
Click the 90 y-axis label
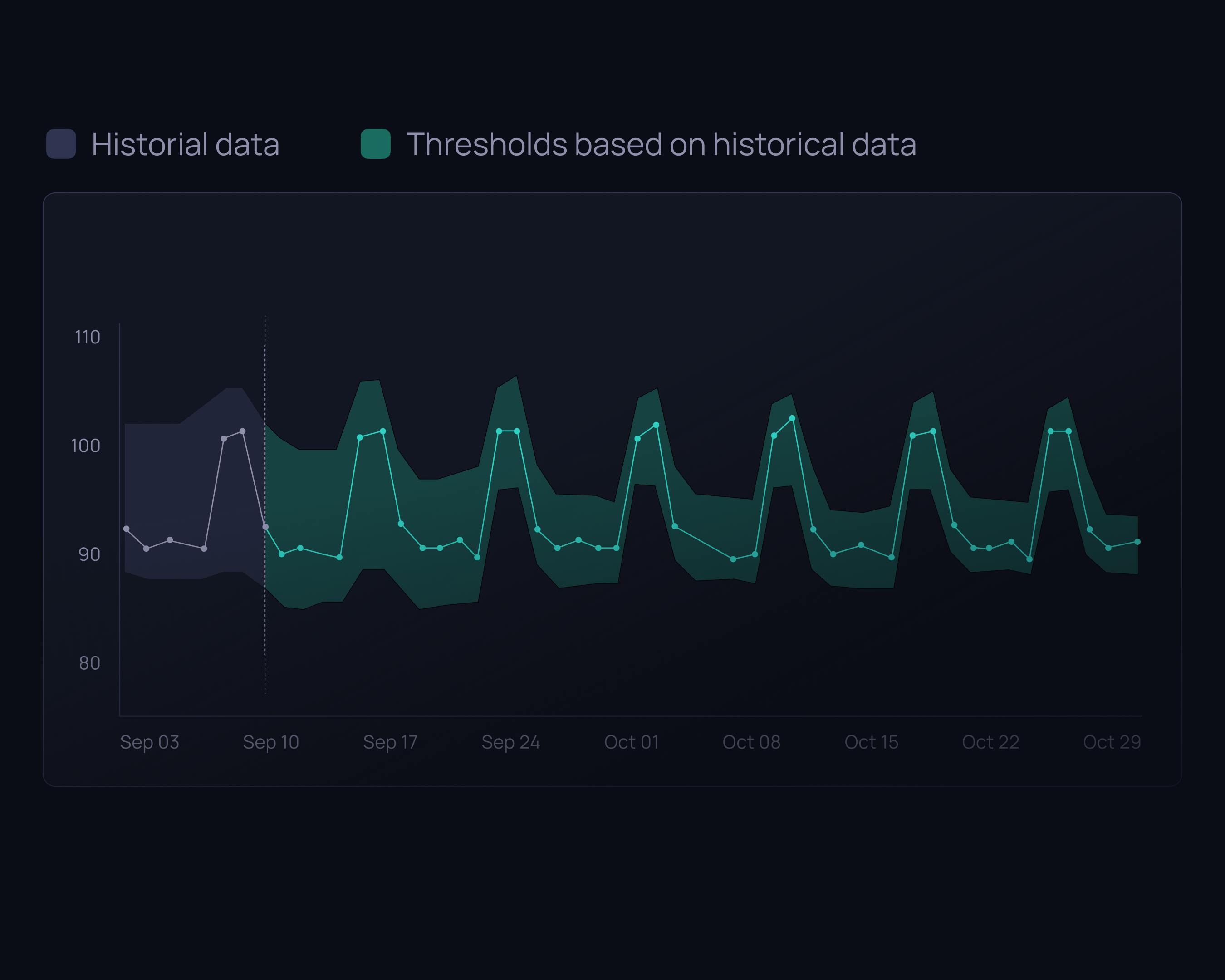tap(89, 554)
